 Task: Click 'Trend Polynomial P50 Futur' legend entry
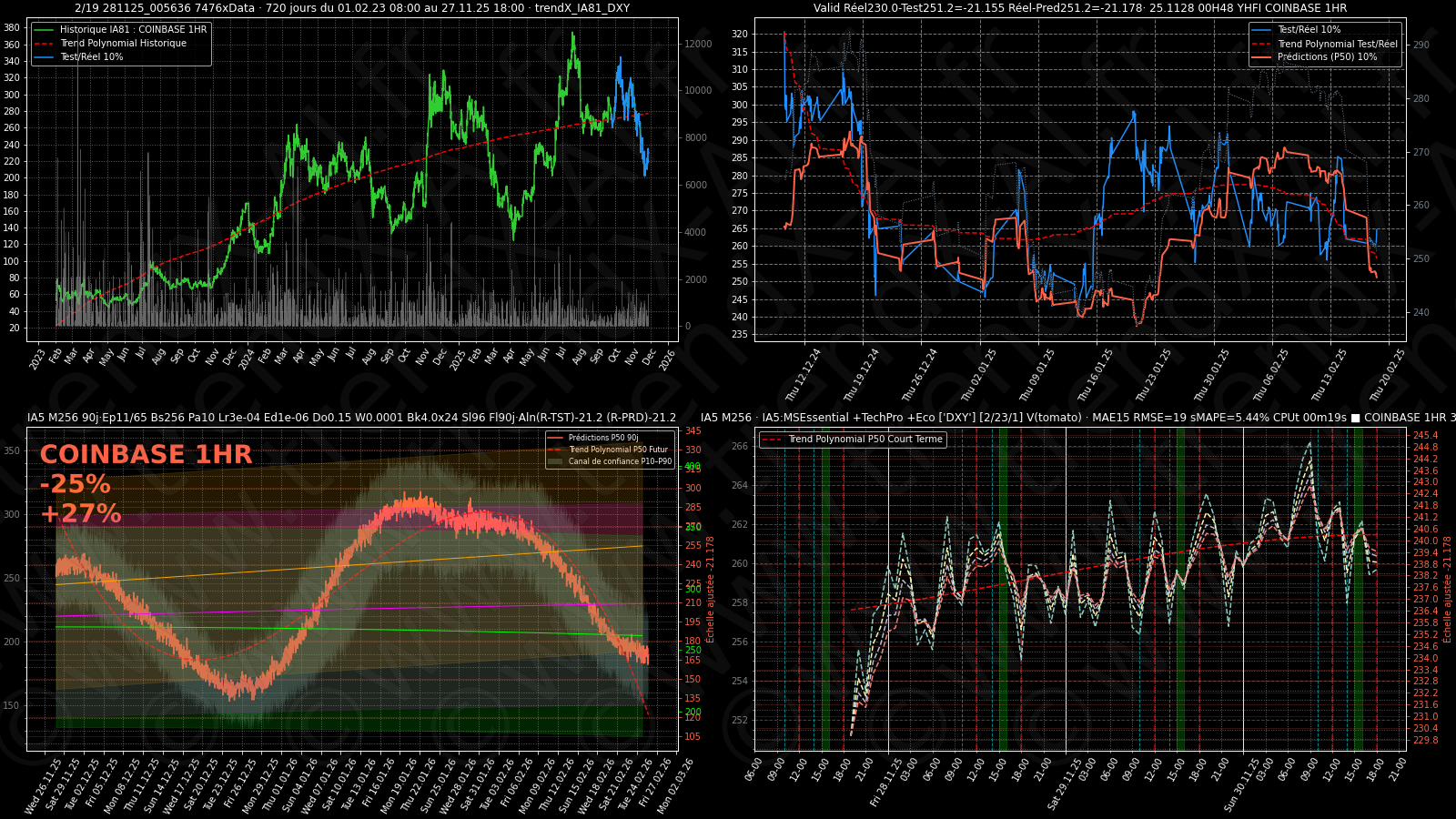point(618,450)
